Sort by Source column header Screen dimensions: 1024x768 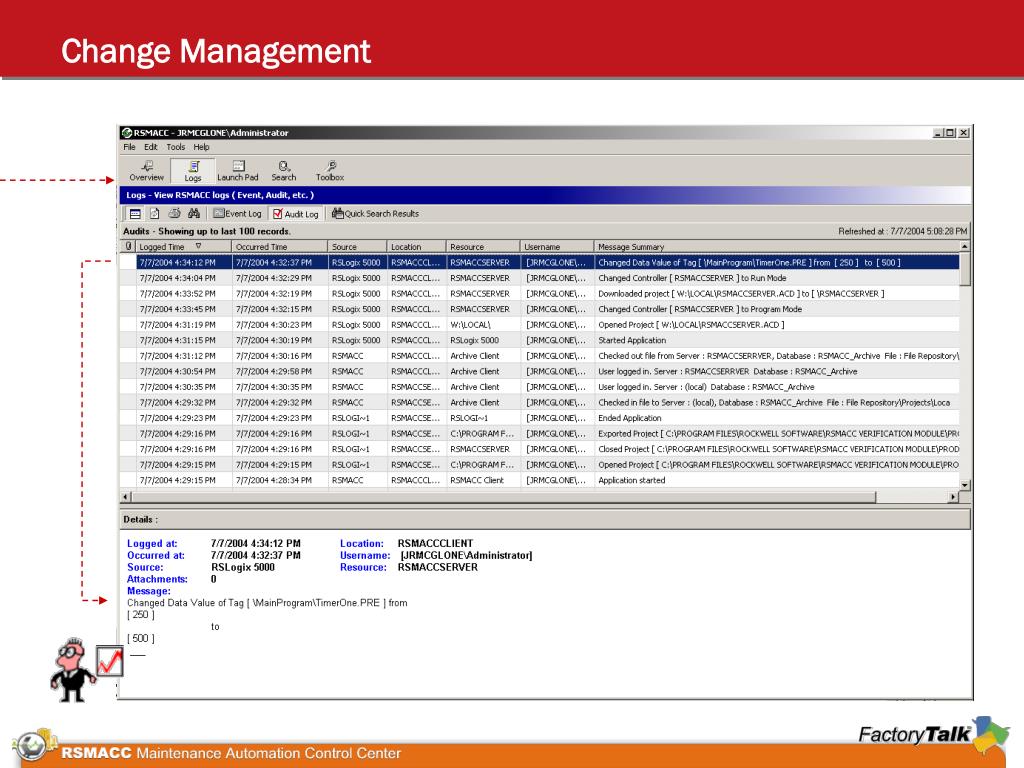(357, 247)
